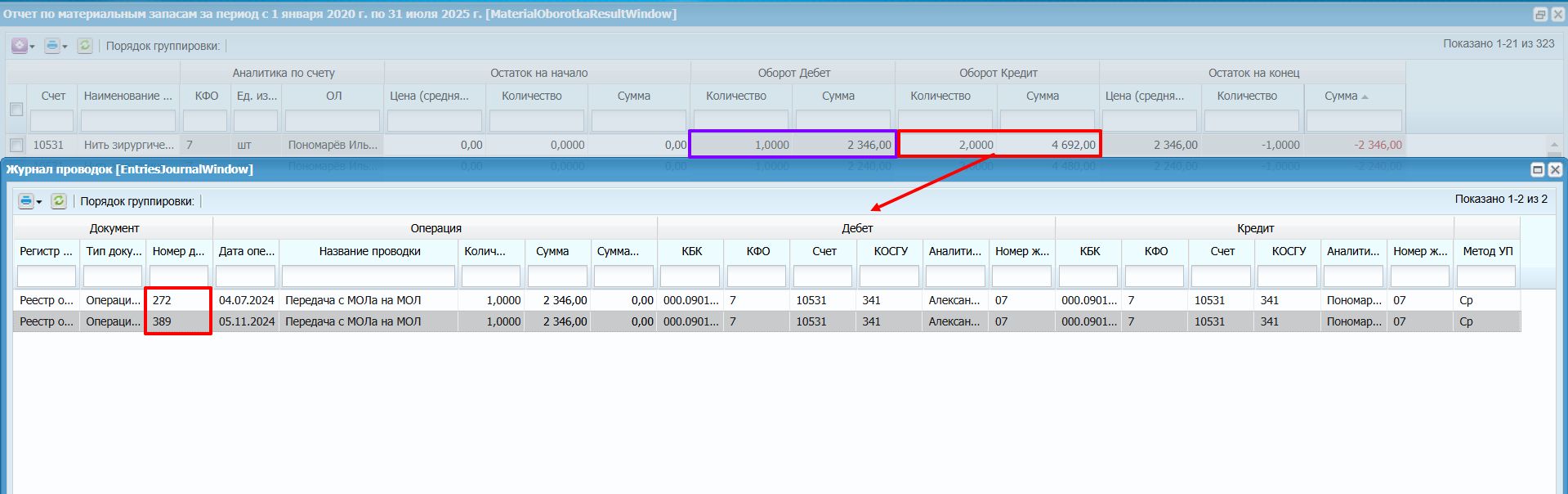
Task: Select the date 04.07.2024 cell
Action: [247, 300]
